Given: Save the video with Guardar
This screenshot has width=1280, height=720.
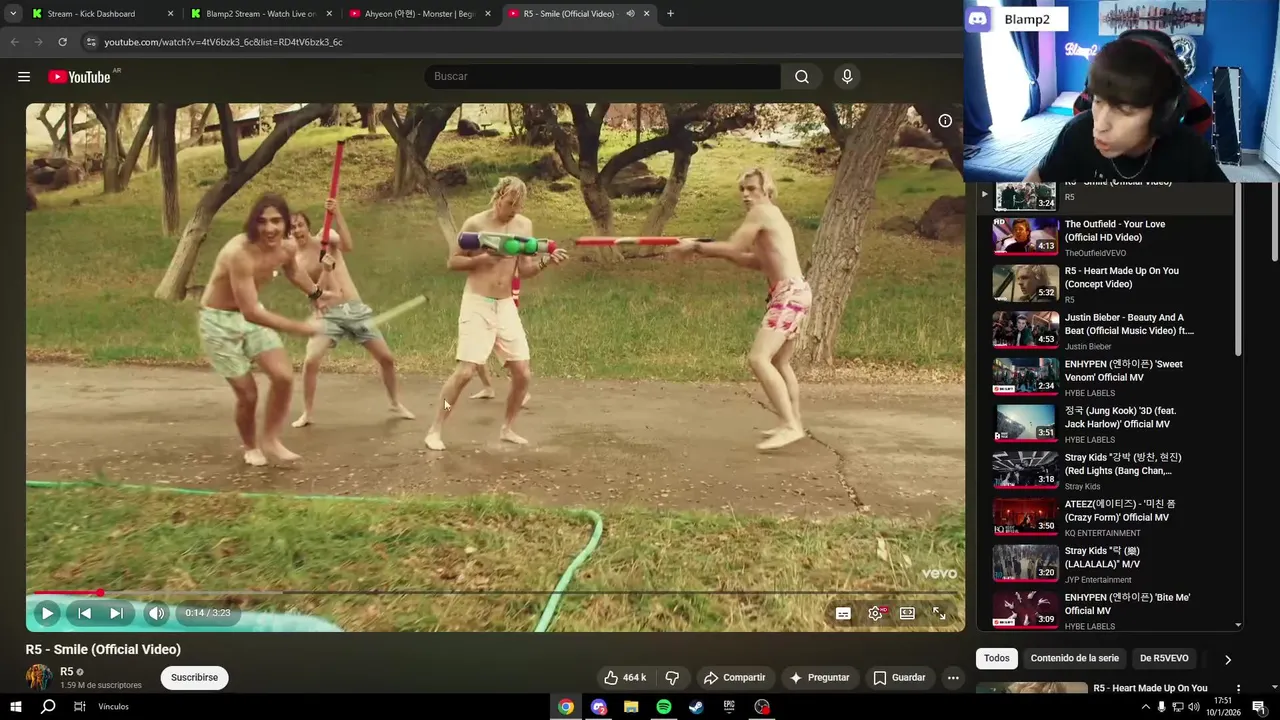Looking at the screenshot, I should [x=899, y=677].
